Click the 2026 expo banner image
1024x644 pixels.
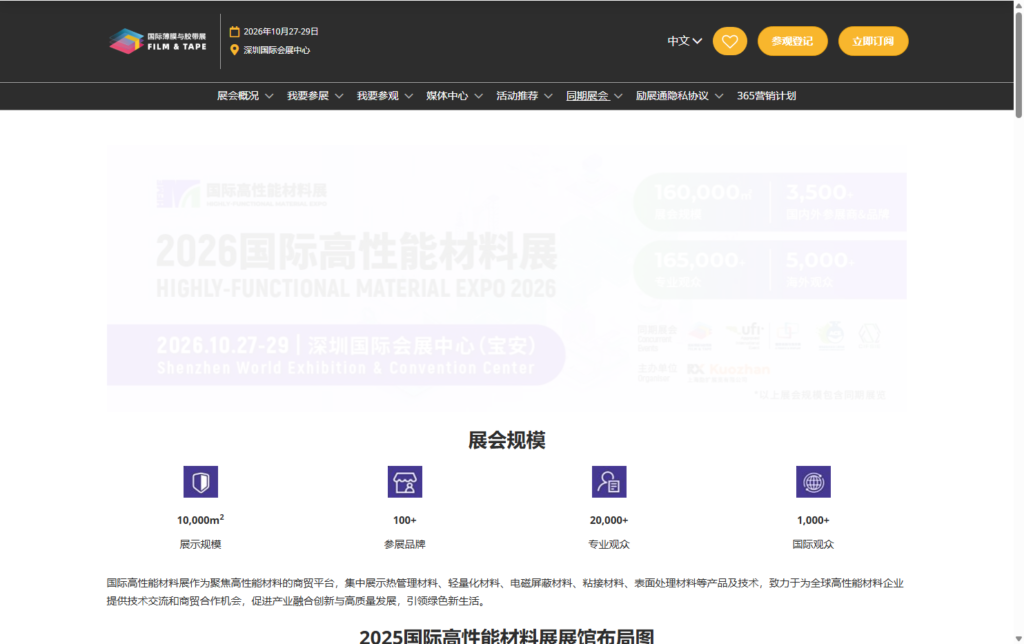[x=512, y=270]
